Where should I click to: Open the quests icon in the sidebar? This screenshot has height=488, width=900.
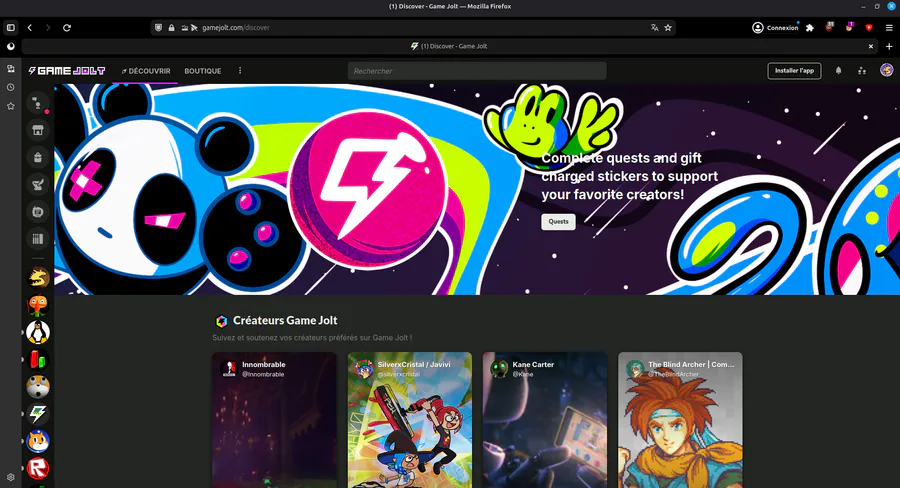(38, 184)
